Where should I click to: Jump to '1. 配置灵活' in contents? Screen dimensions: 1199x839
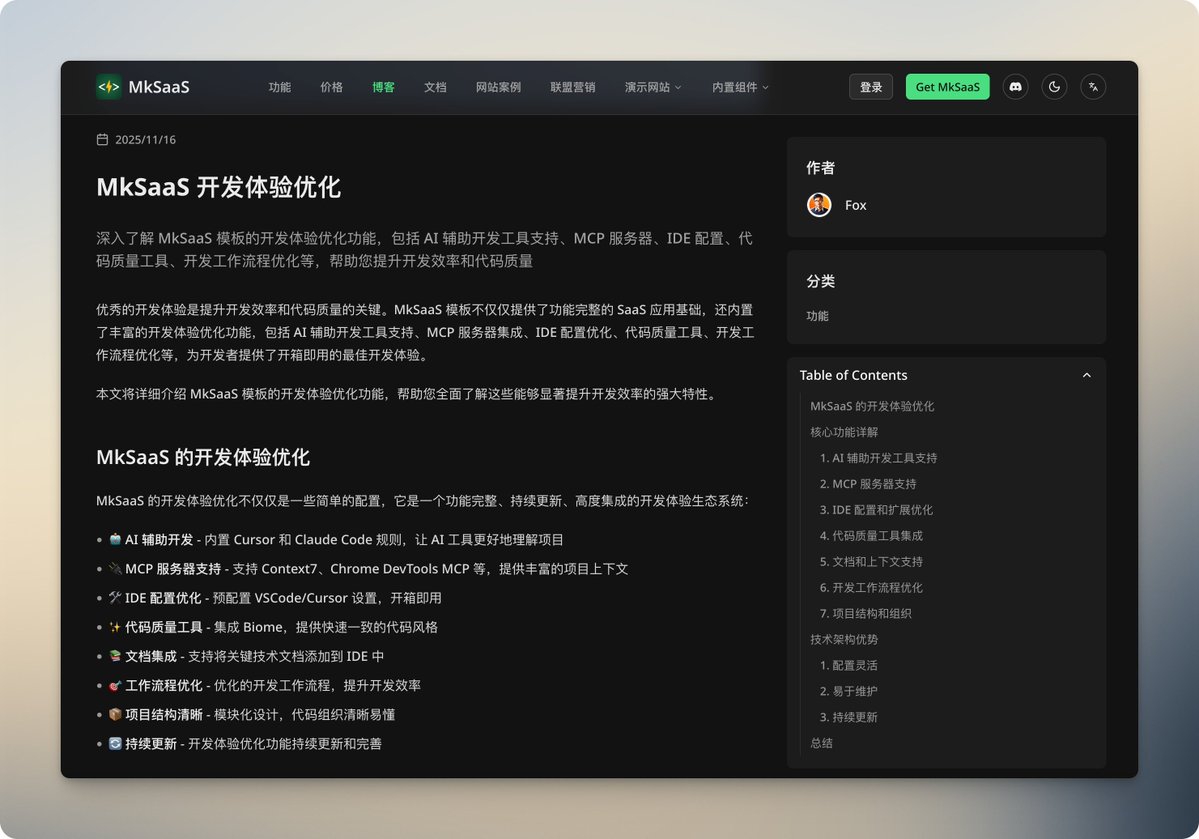849,665
